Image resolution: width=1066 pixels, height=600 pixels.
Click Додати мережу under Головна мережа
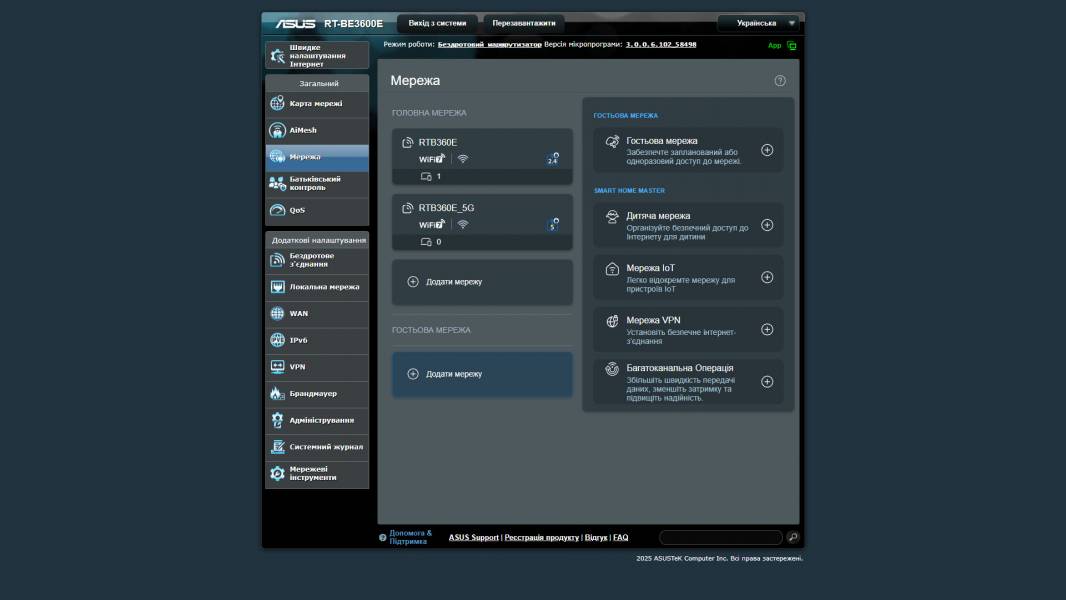point(482,282)
